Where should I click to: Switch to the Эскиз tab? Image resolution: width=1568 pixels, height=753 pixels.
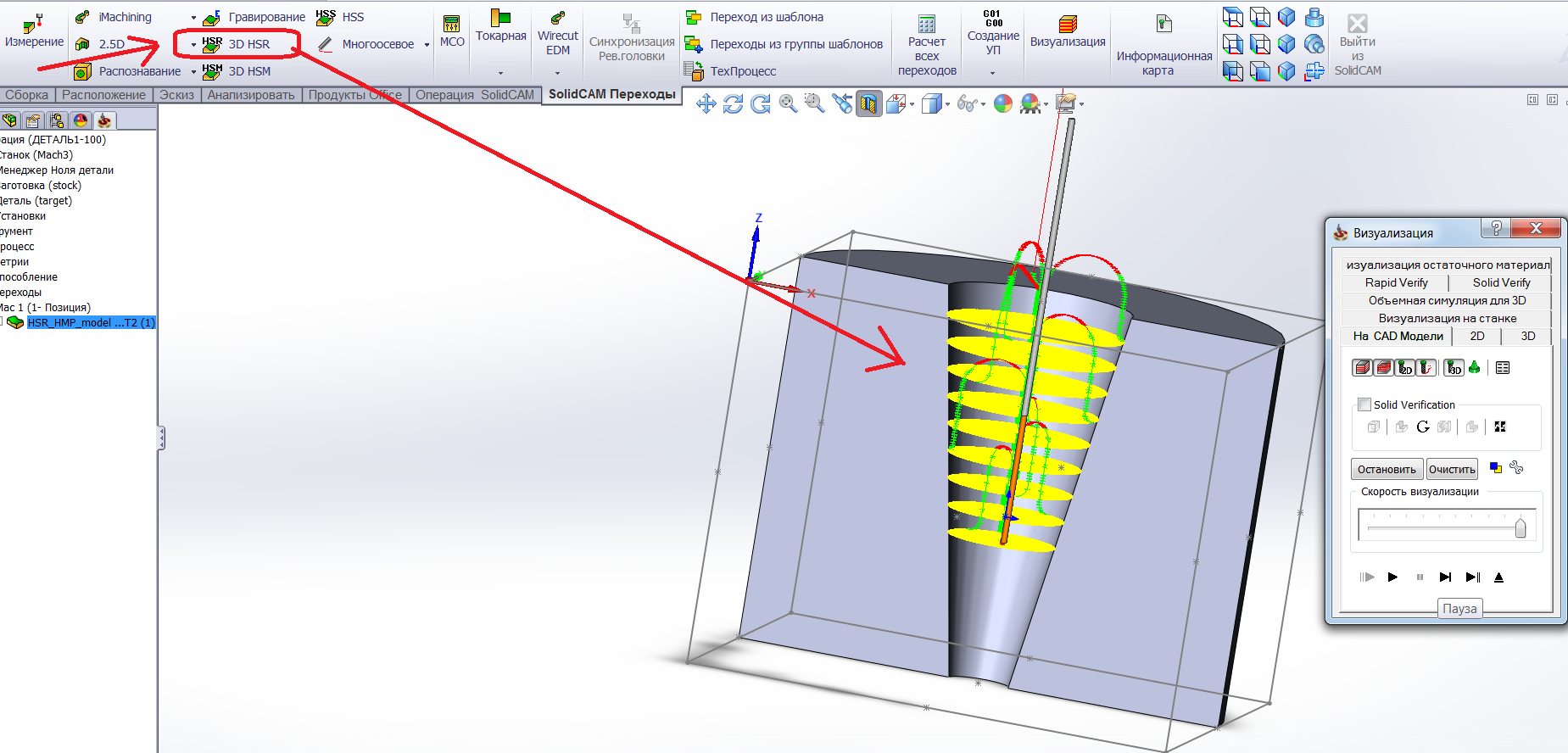176,95
